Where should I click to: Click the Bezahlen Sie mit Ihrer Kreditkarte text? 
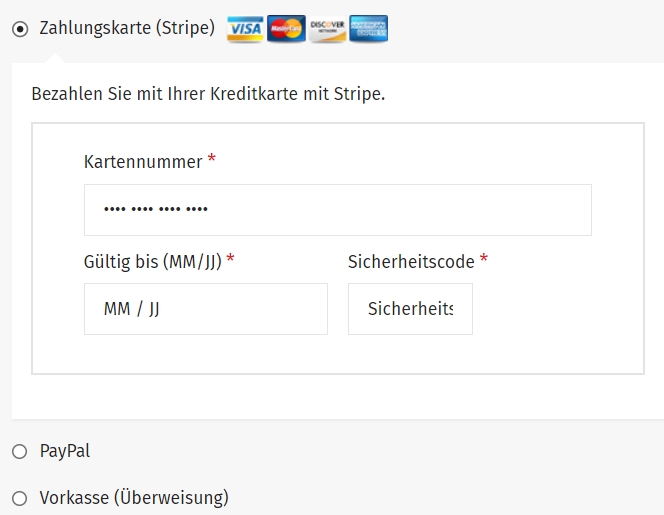(208, 94)
